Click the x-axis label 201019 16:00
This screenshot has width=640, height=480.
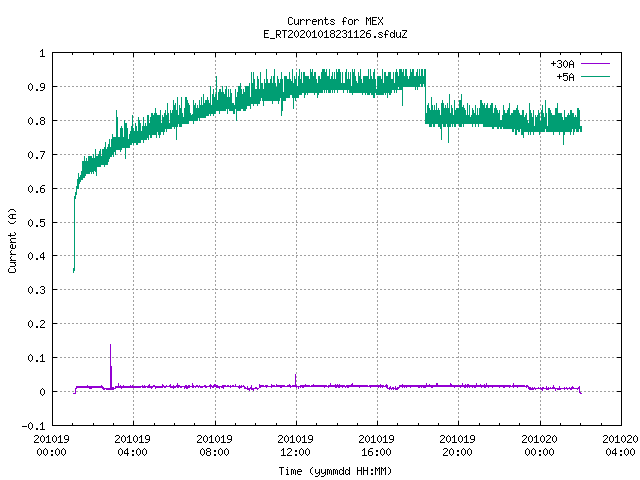376,446
